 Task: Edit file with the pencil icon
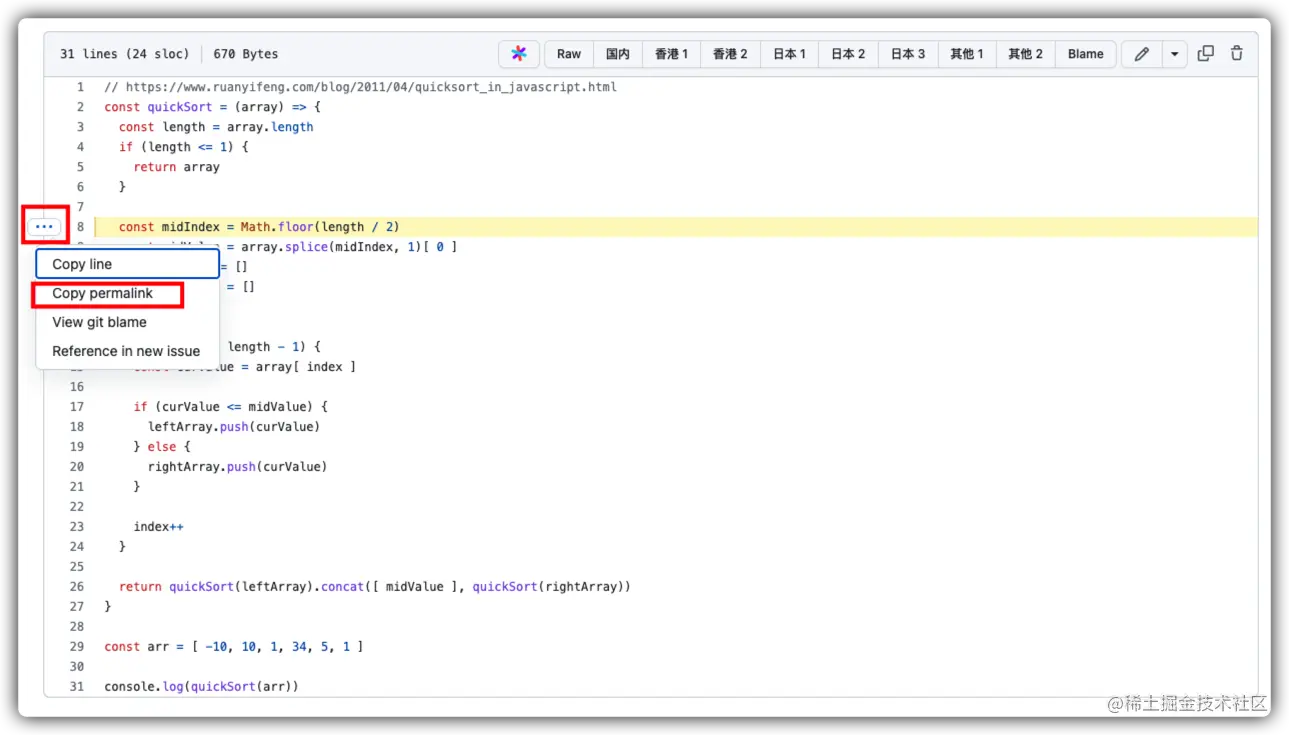point(1142,54)
